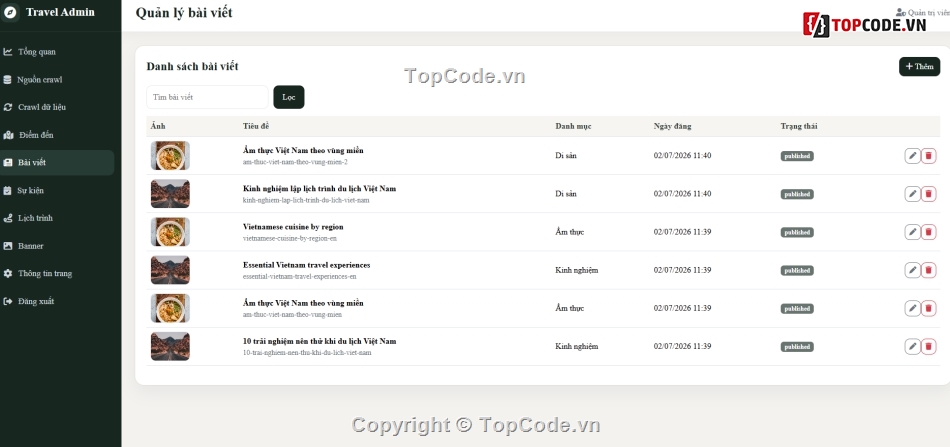Click the Travel Admin compass logo
Viewport: 950px width, 447px height.
(x=10, y=12)
